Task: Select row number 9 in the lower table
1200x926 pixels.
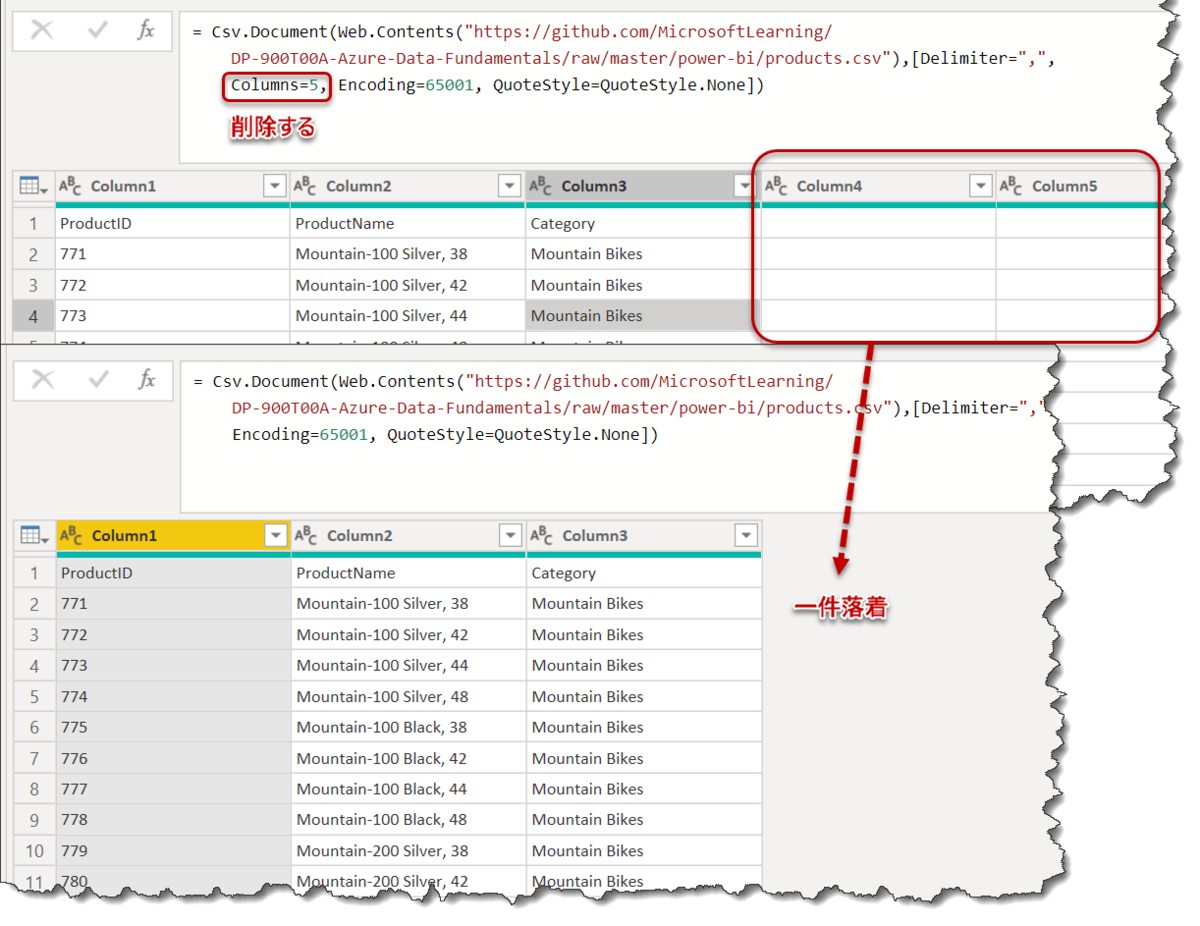Action: [x=35, y=820]
